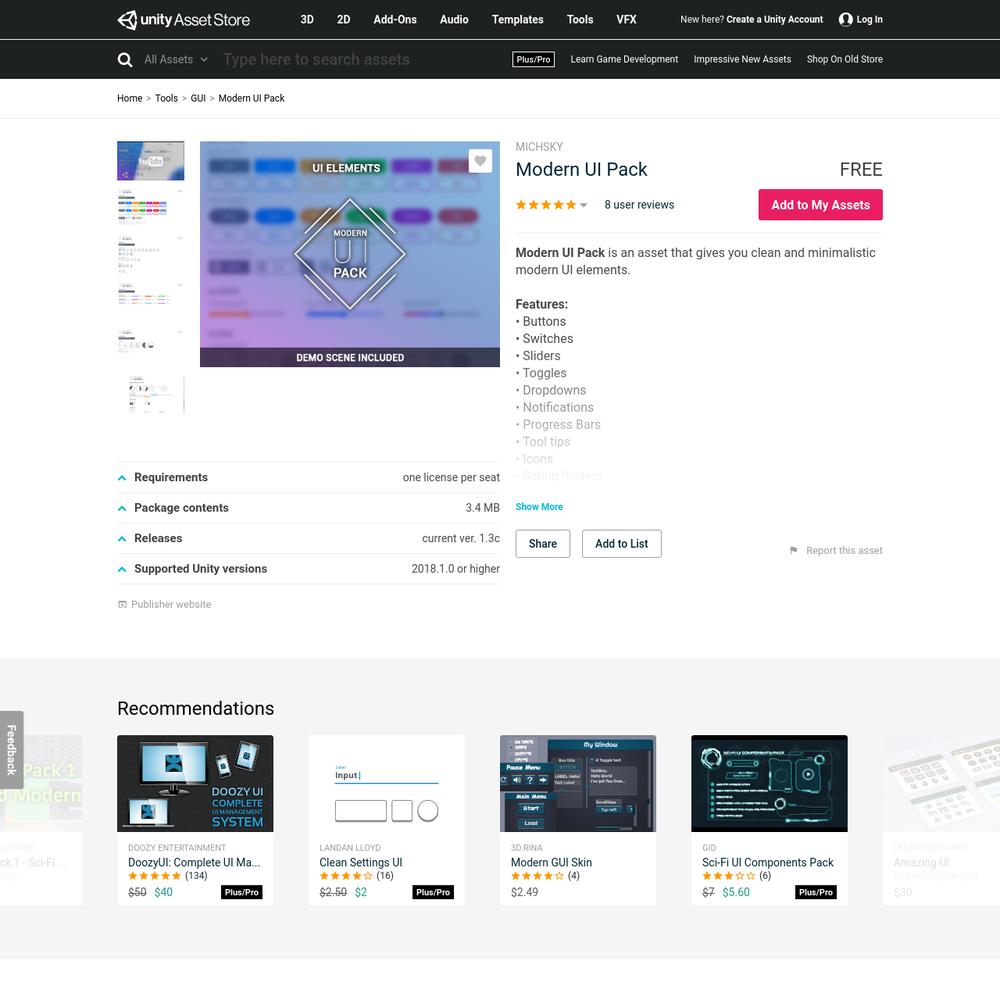This screenshot has height=1000, width=1000.
Task: Click the Amazing UI recommendation card
Action: tap(941, 820)
